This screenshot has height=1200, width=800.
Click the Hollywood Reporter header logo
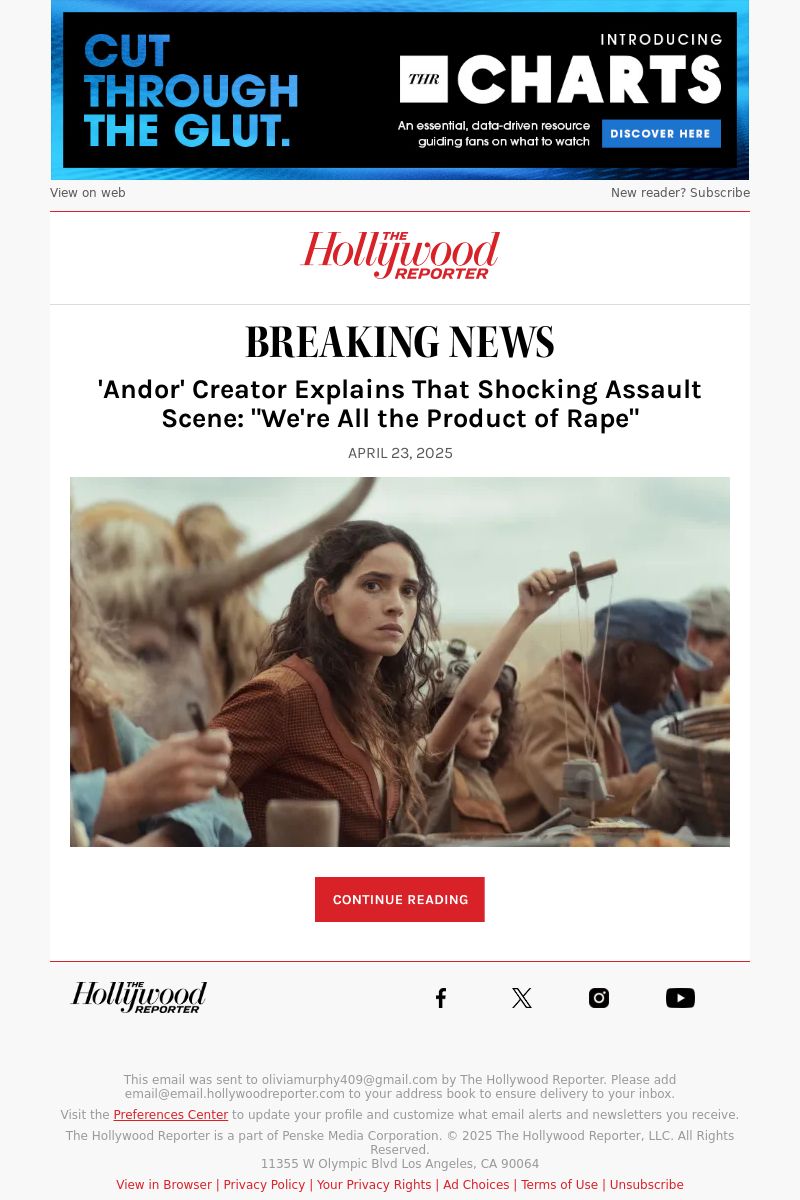(400, 255)
